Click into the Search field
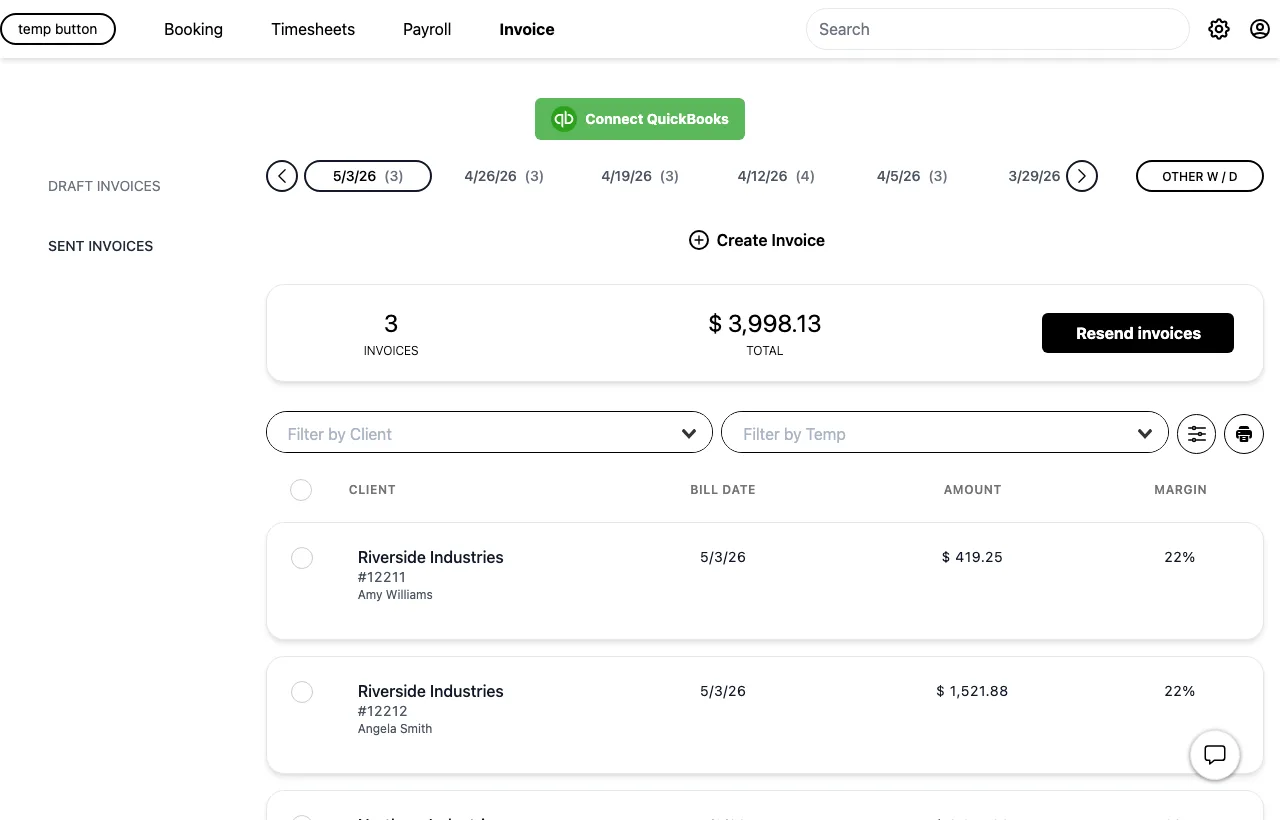Viewport: 1280px width, 820px height. pyautogui.click(x=997, y=29)
